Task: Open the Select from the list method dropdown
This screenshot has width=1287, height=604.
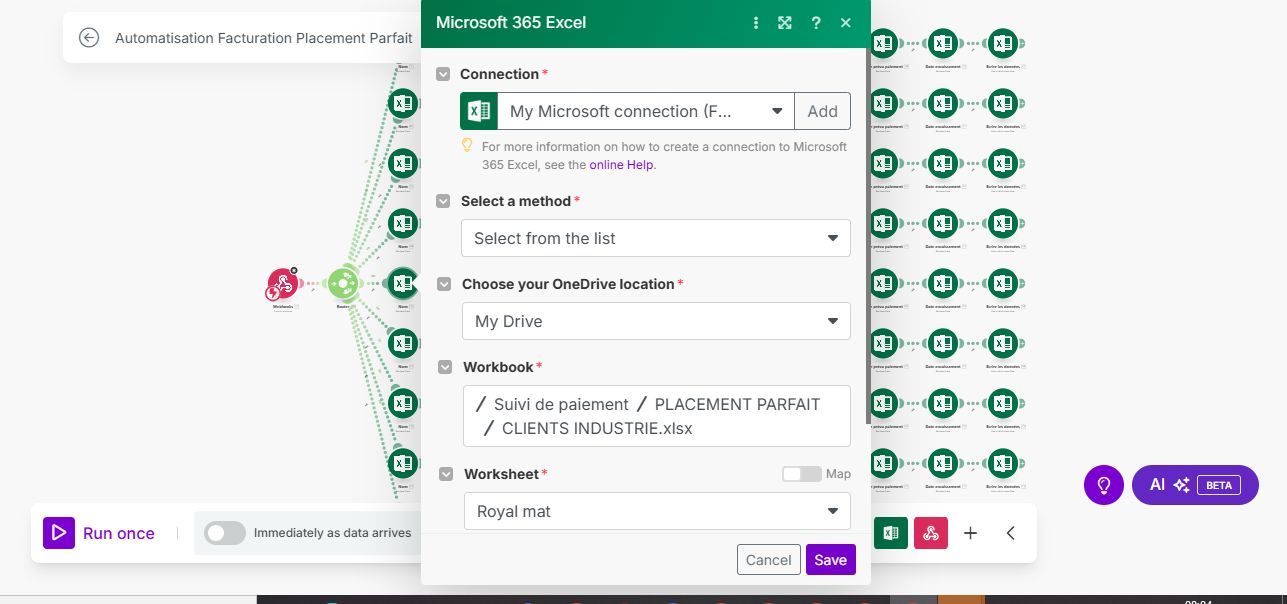Action: (656, 238)
